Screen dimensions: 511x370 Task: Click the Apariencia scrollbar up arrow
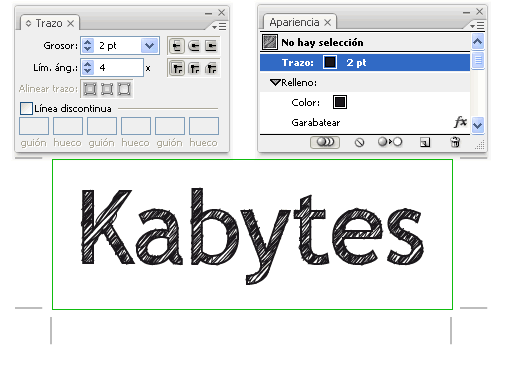(478, 42)
